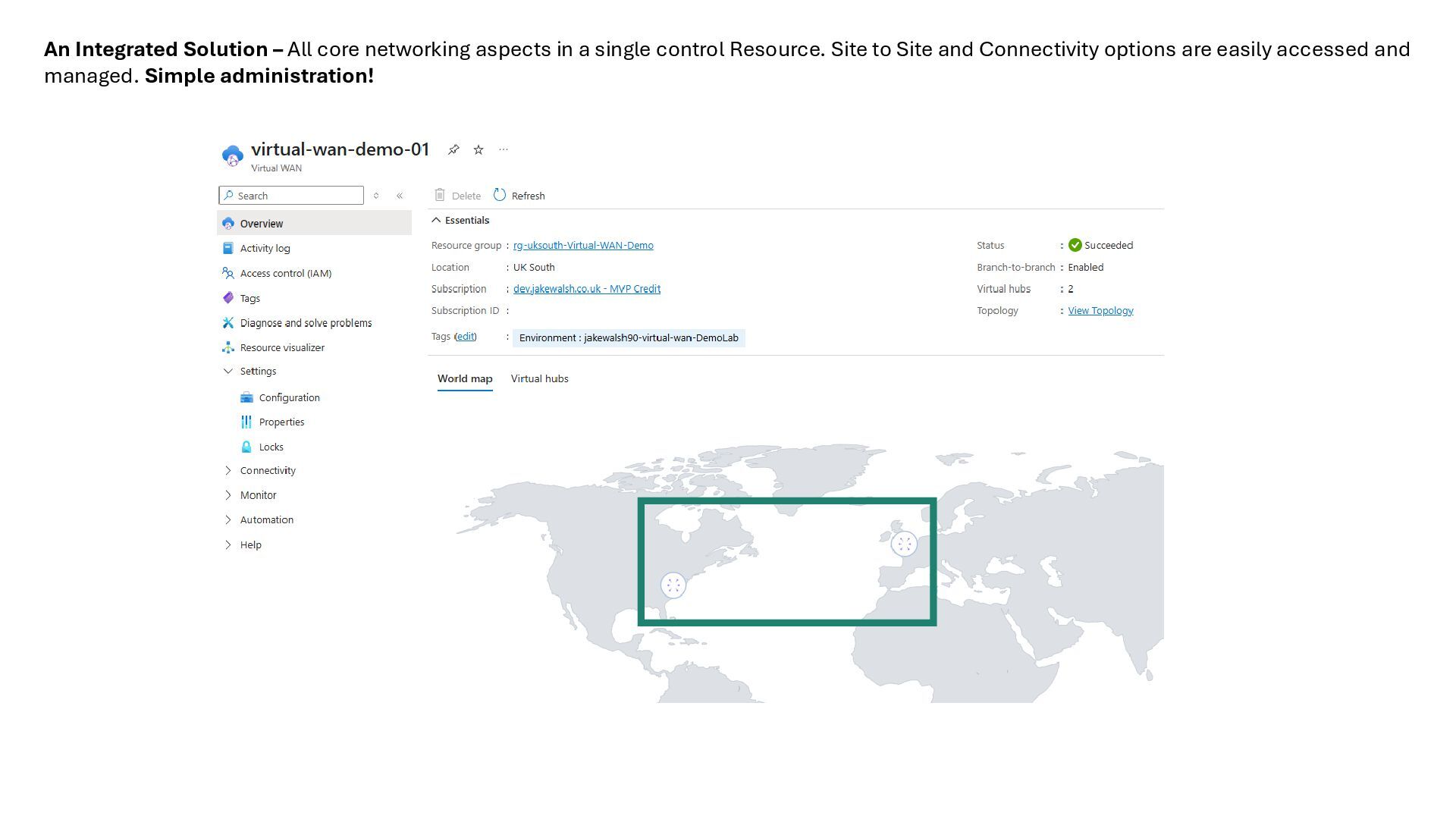The height and width of the screenshot is (819, 1456).
Task: Open Activity log from the sidebar
Action: point(265,248)
